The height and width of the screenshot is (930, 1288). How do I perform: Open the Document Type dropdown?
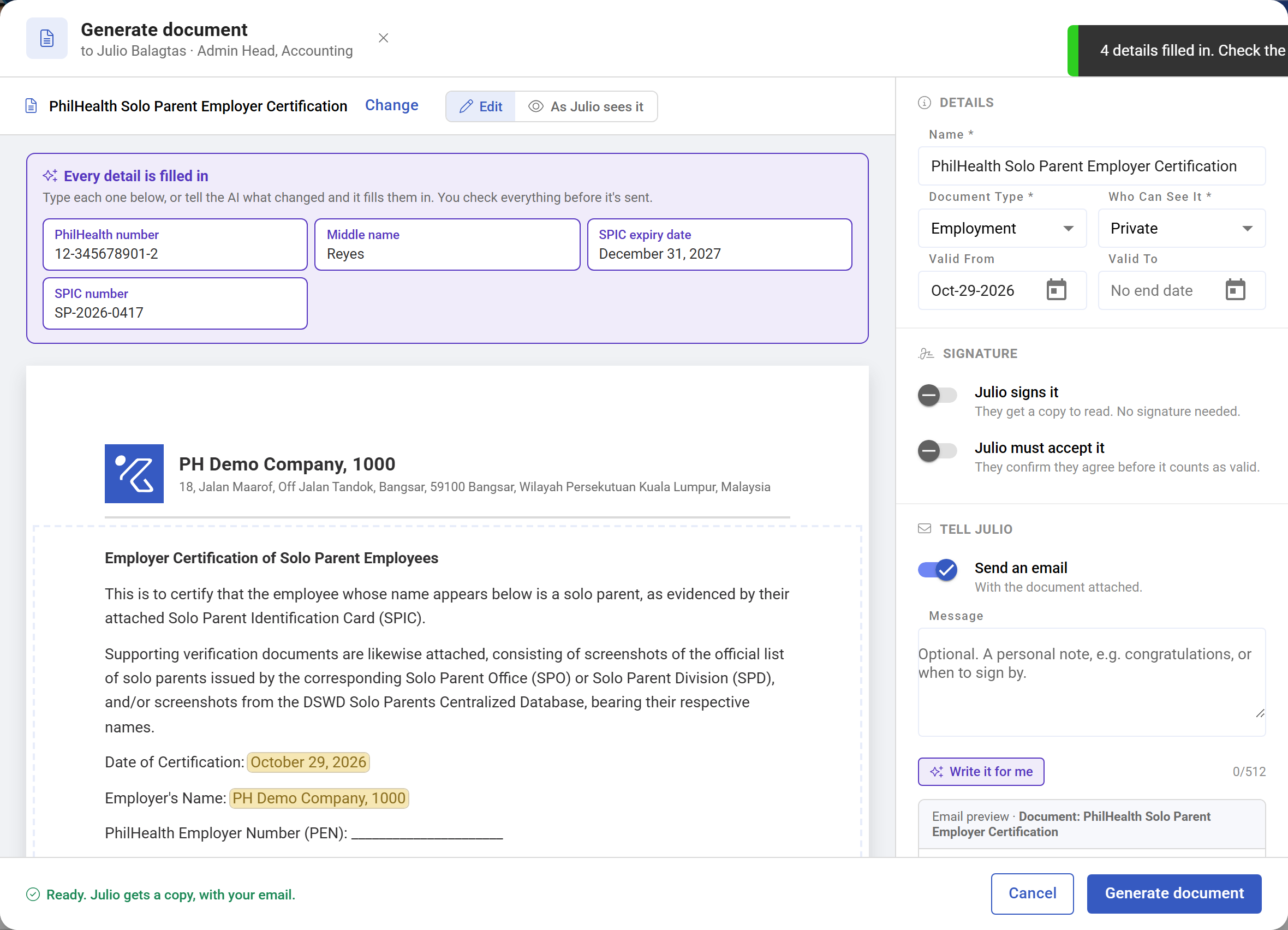[1003, 228]
